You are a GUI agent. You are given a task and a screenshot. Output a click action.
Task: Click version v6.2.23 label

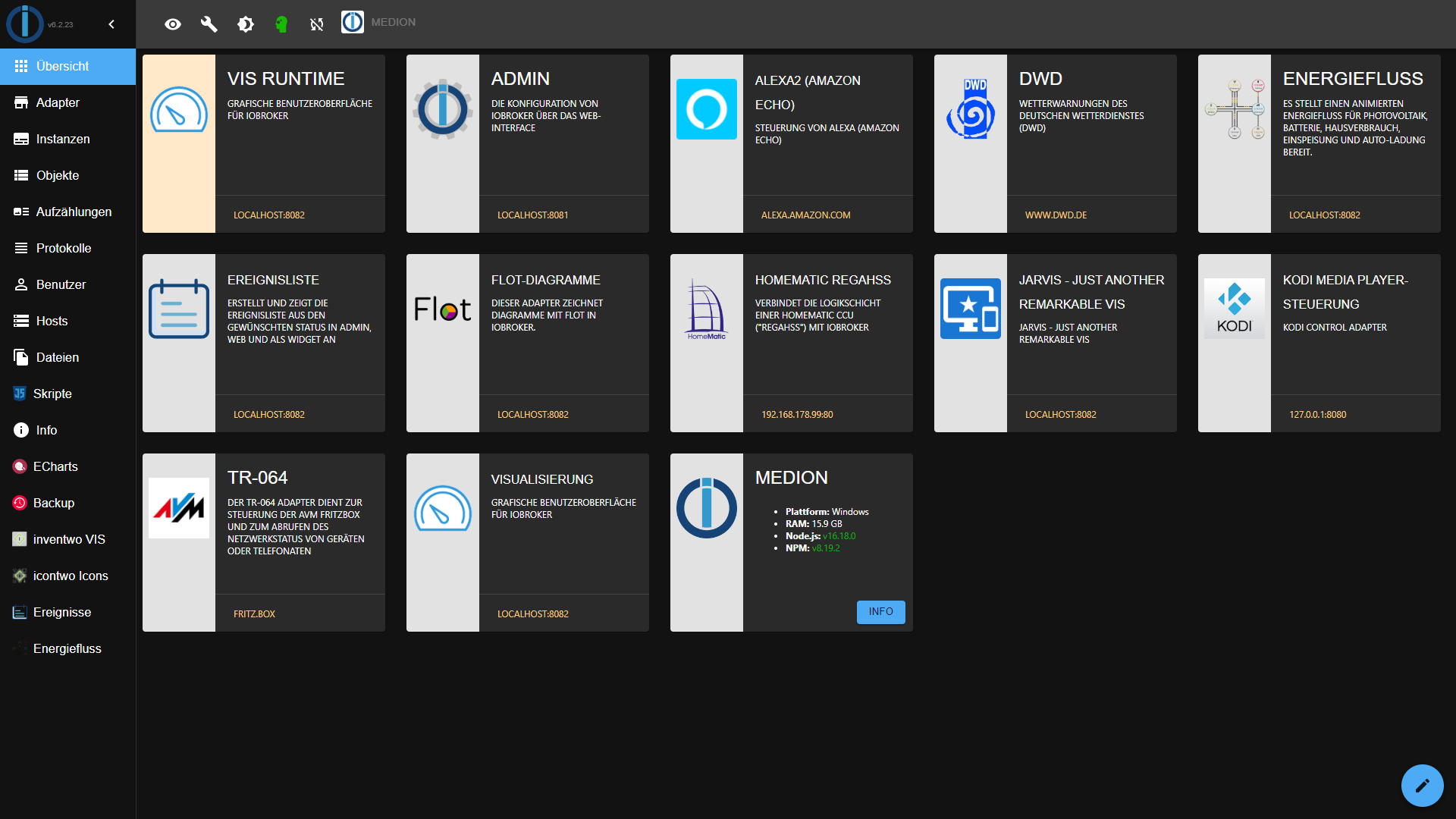61,25
